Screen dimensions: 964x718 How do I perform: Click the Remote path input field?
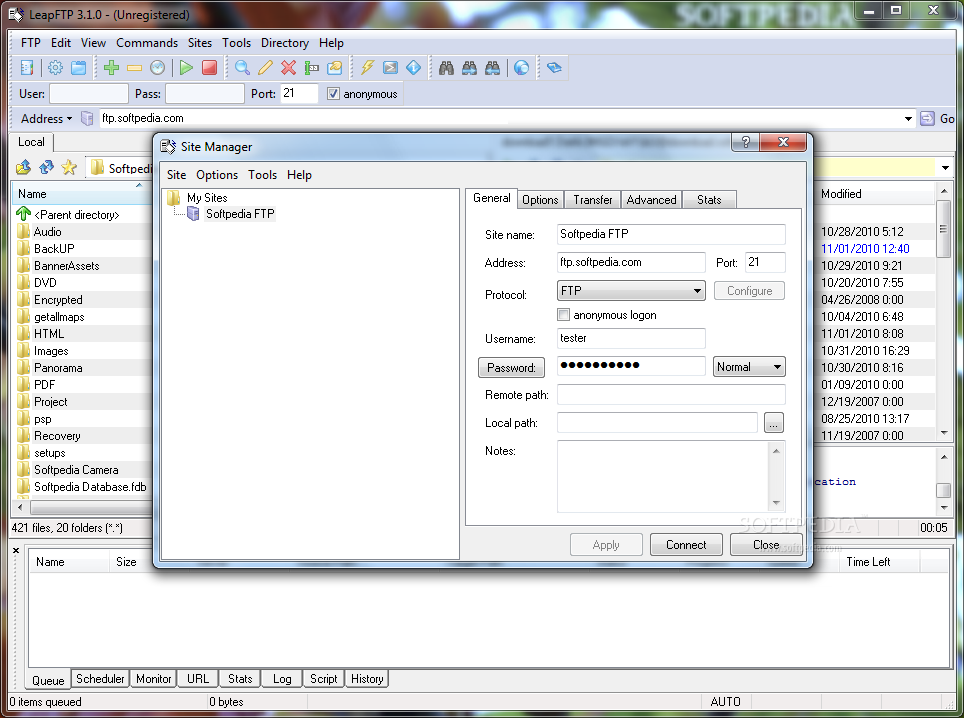[x=671, y=395]
